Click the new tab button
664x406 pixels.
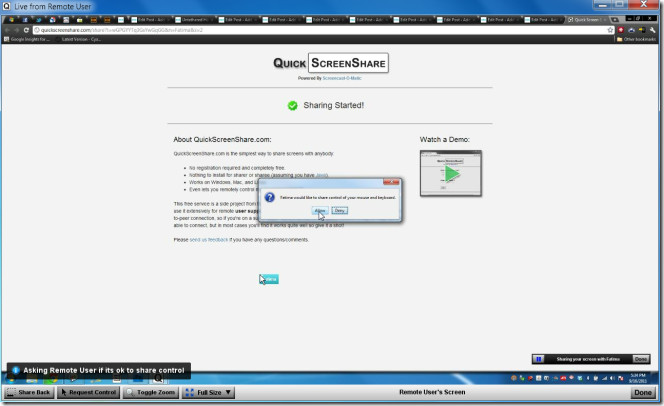click(x=615, y=19)
